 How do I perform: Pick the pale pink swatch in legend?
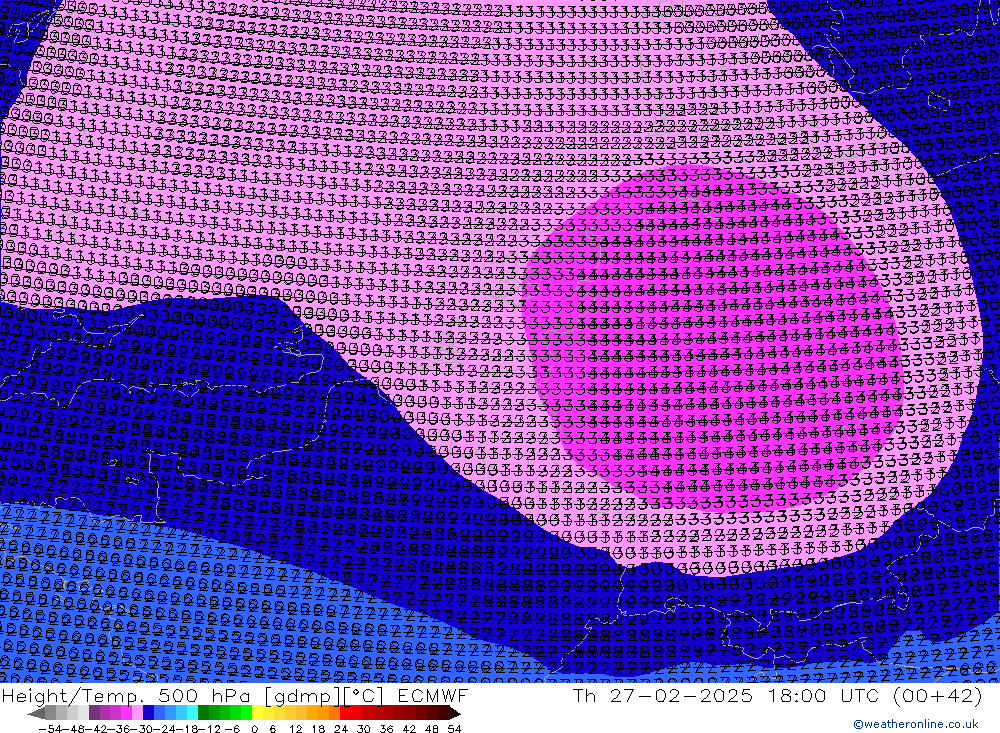[x=137, y=713]
